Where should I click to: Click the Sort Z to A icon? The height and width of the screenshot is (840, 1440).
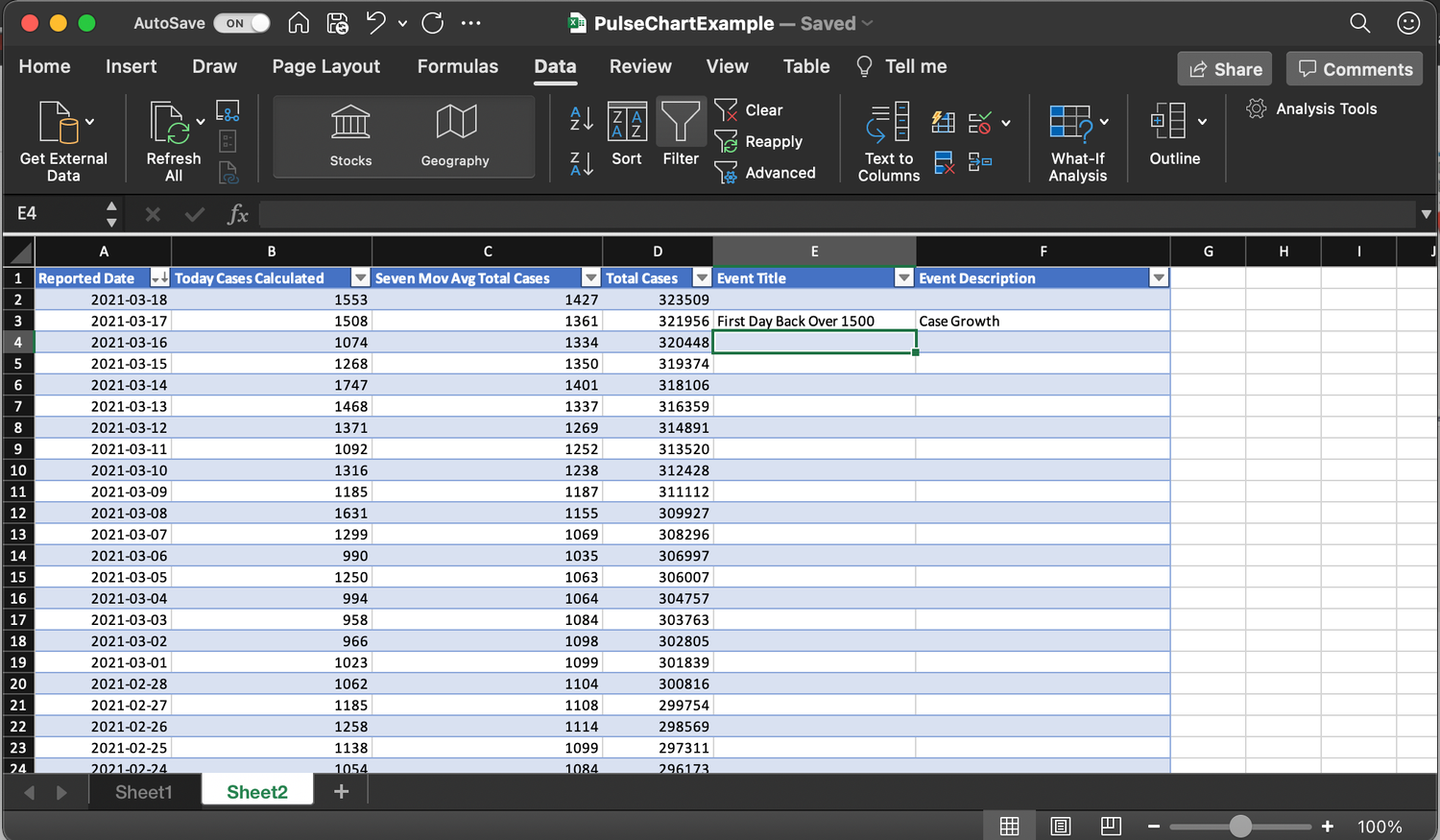pyautogui.click(x=580, y=164)
